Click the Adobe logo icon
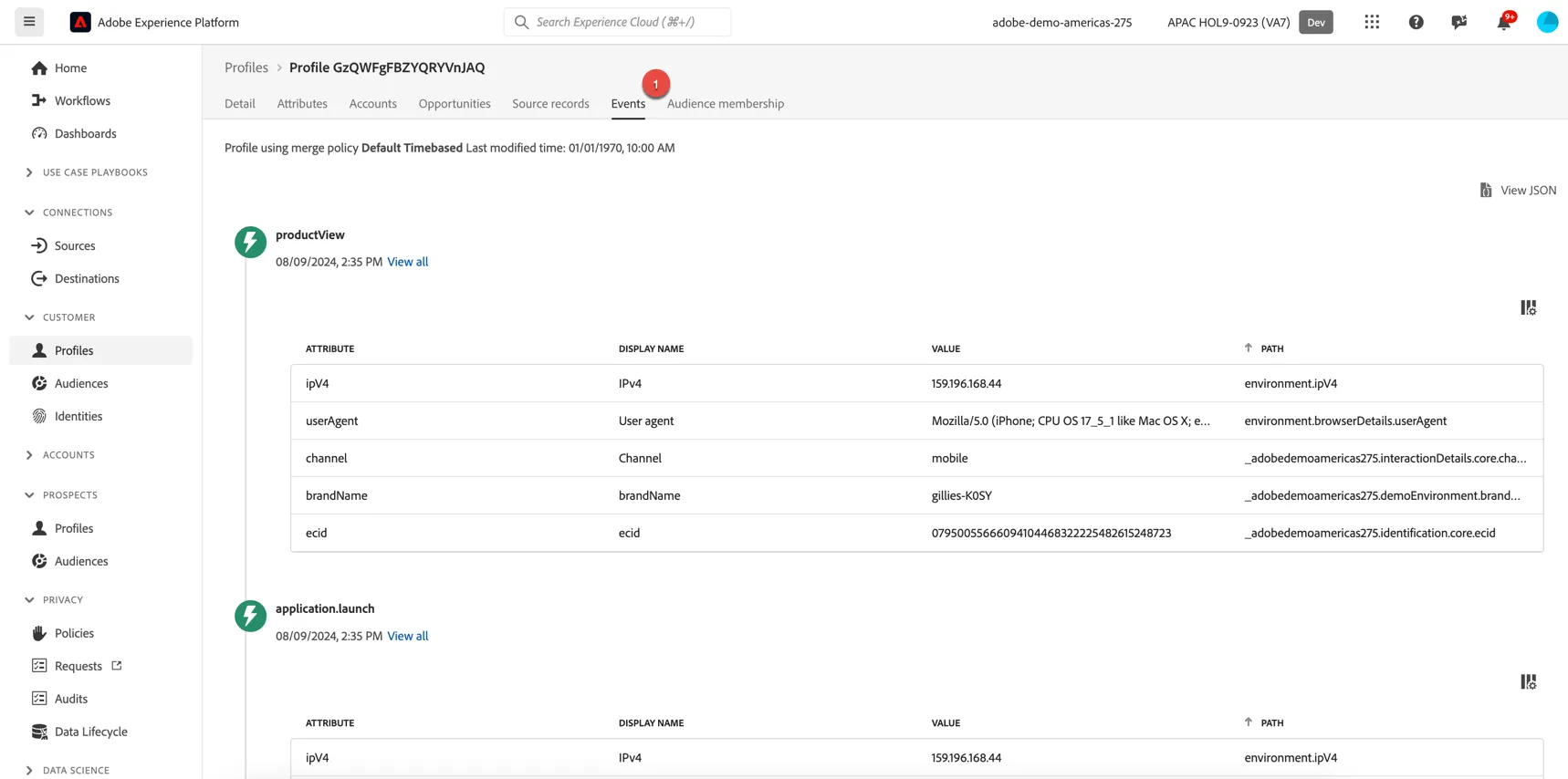 tap(80, 22)
